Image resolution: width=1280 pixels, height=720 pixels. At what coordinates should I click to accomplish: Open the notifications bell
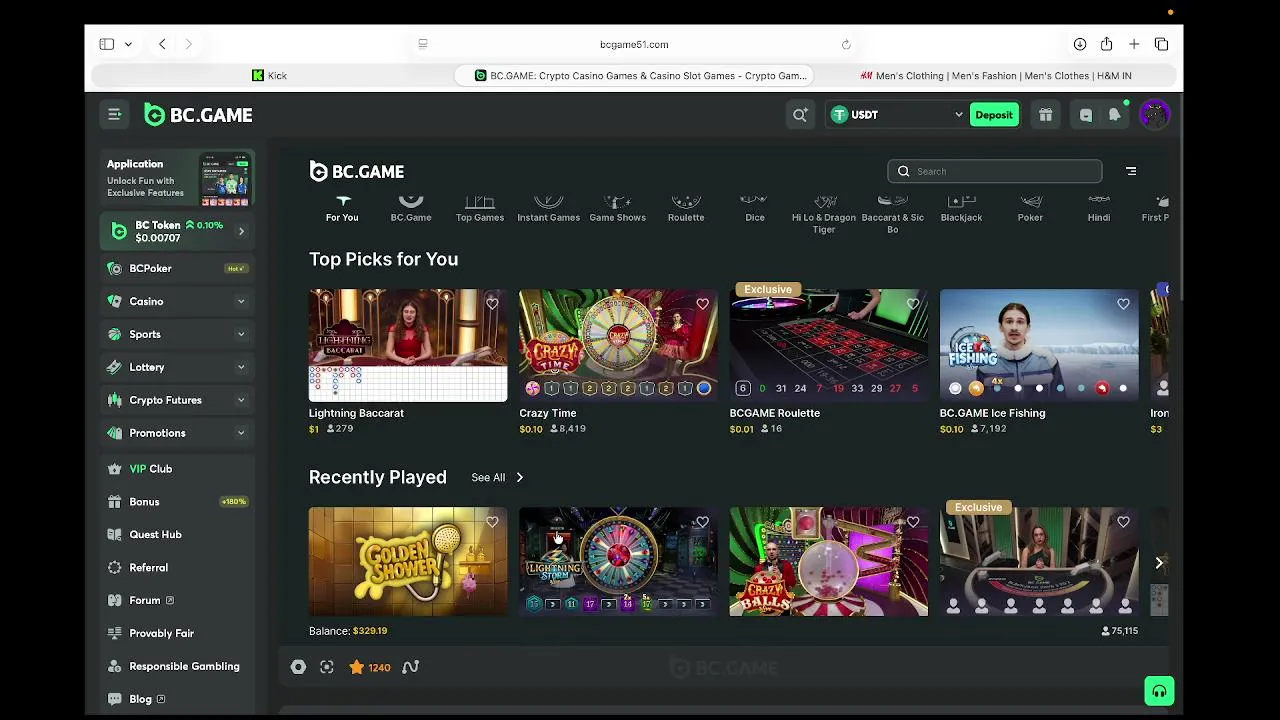(x=1114, y=115)
